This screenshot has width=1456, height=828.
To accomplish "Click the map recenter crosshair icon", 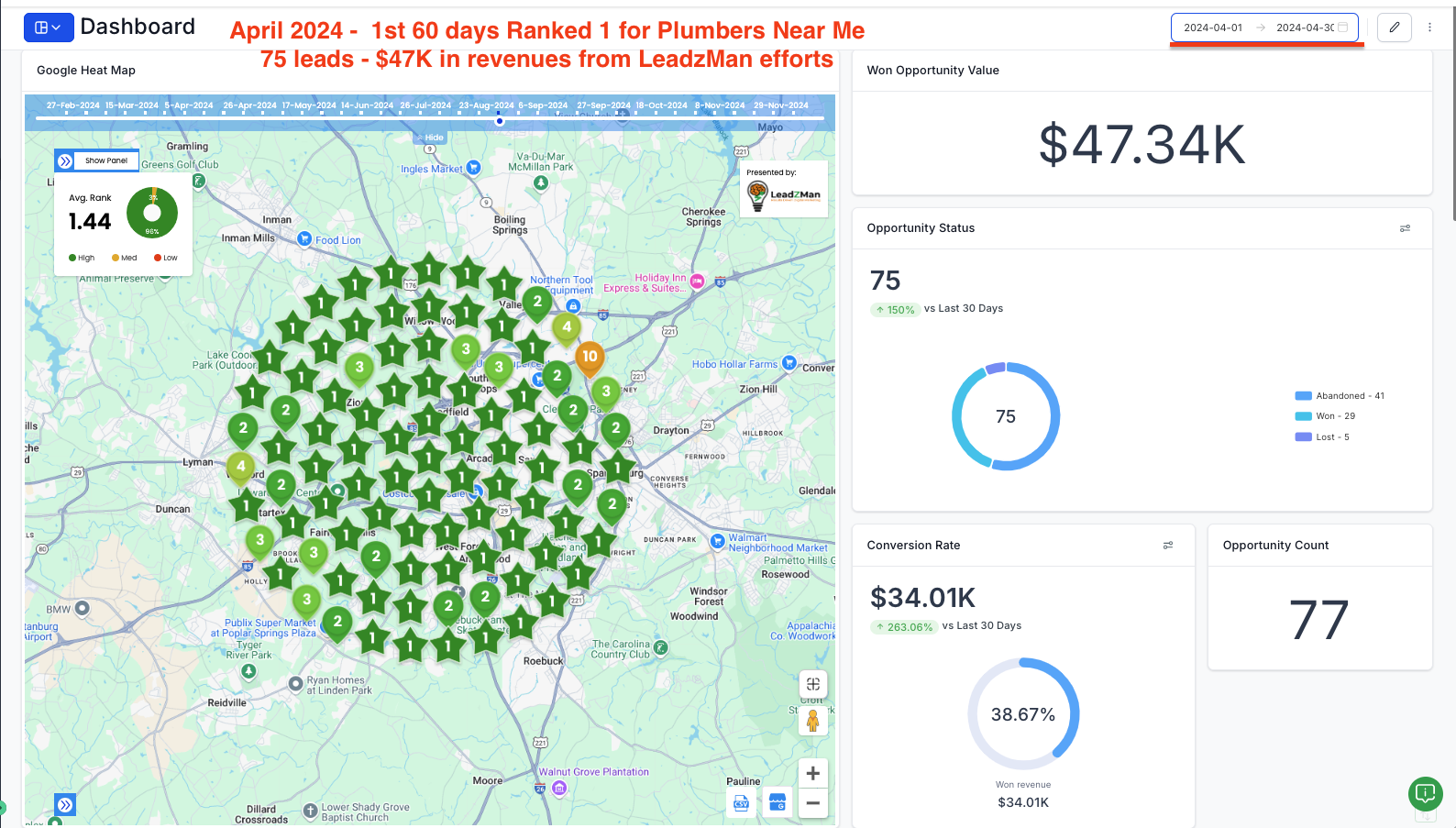I will click(x=812, y=684).
